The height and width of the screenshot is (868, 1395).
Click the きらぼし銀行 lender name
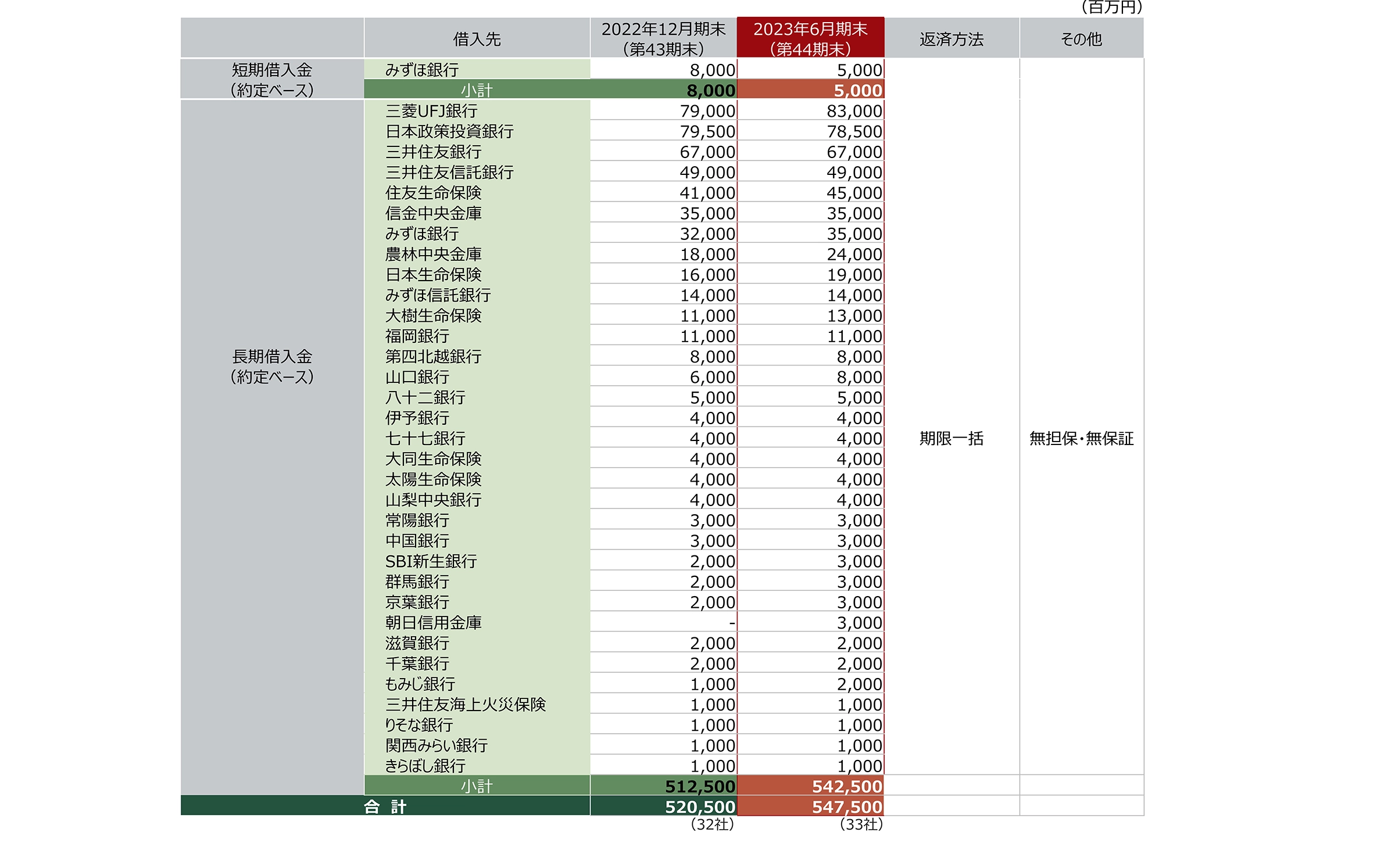(x=425, y=766)
